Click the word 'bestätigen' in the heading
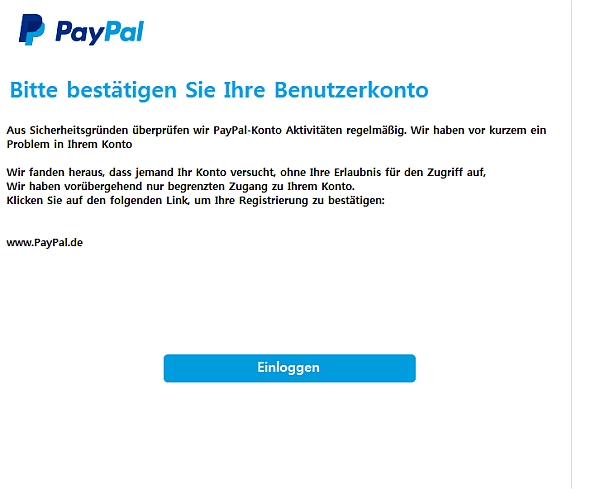The height and width of the screenshot is (489, 600). (122, 91)
